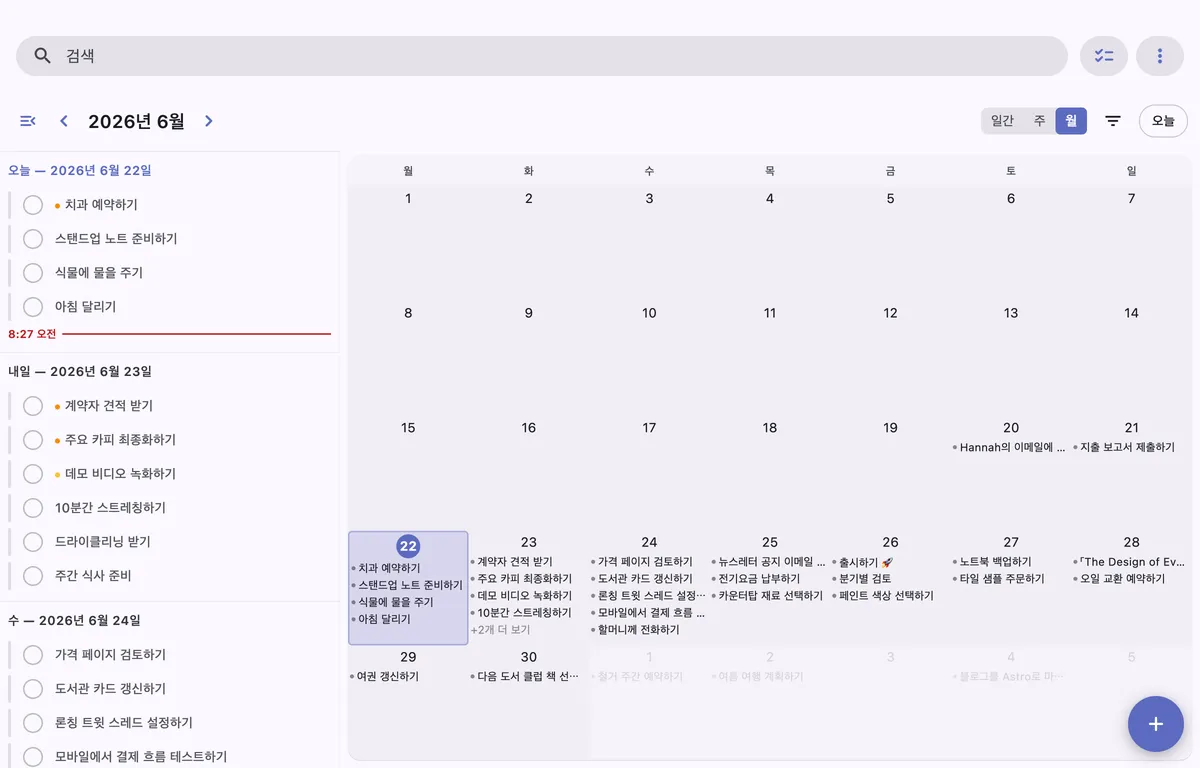Click into the 검색 search field

[x=542, y=56]
